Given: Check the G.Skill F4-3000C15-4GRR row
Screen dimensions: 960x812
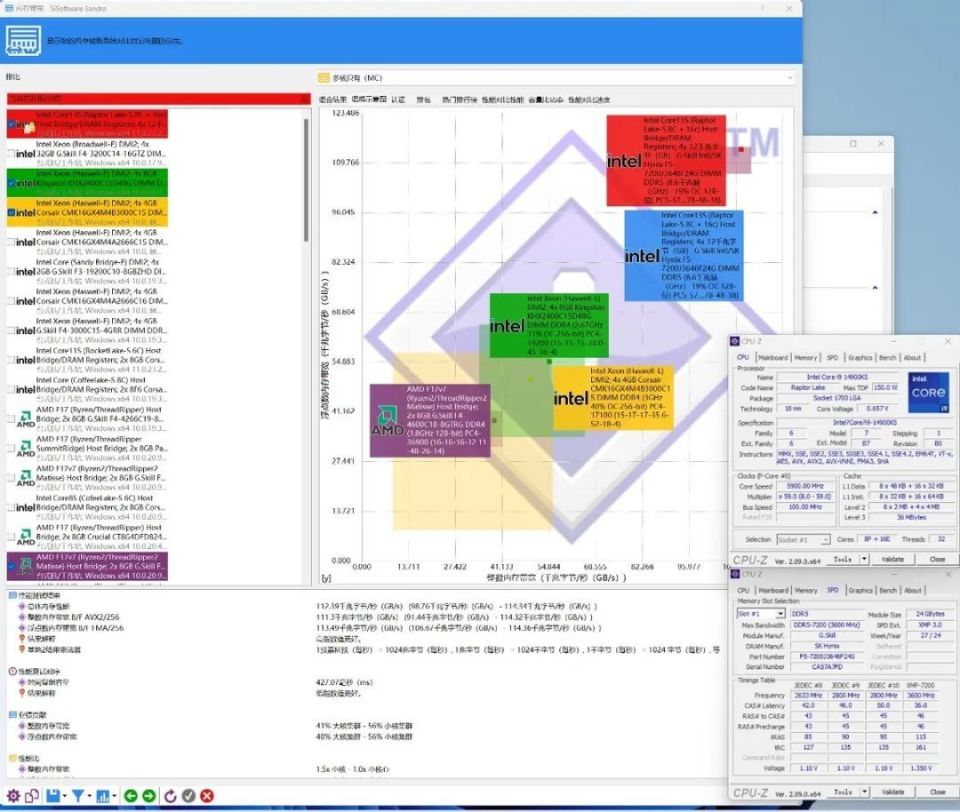Looking at the screenshot, I should click(11, 331).
